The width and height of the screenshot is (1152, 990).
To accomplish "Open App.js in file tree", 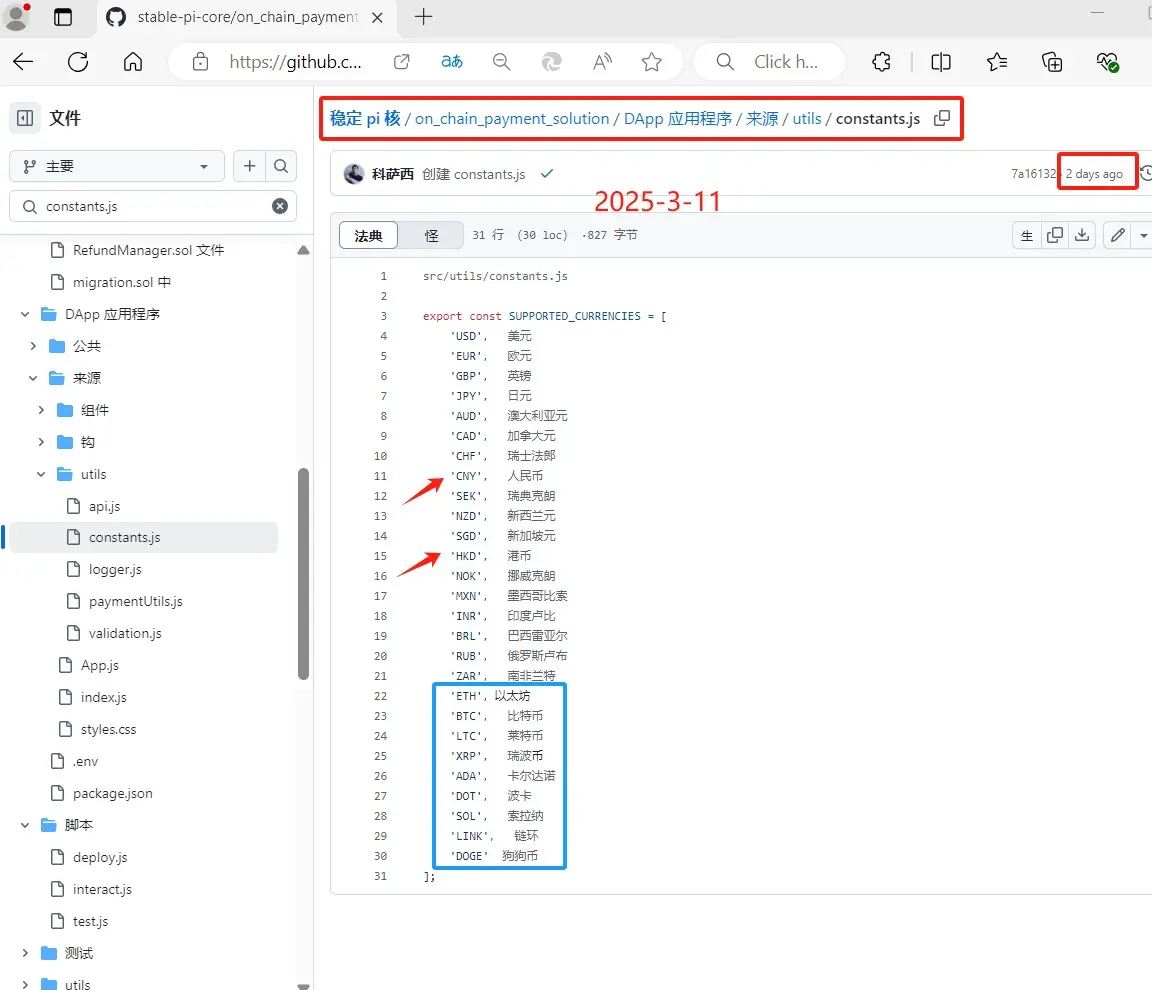I will point(100,665).
